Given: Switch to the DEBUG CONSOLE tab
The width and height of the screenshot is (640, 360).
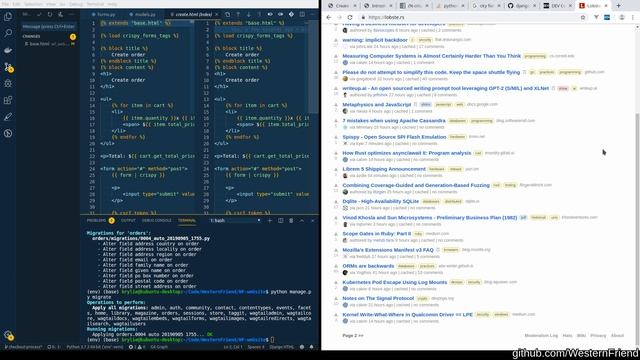Looking at the screenshot, I should click(157, 220).
